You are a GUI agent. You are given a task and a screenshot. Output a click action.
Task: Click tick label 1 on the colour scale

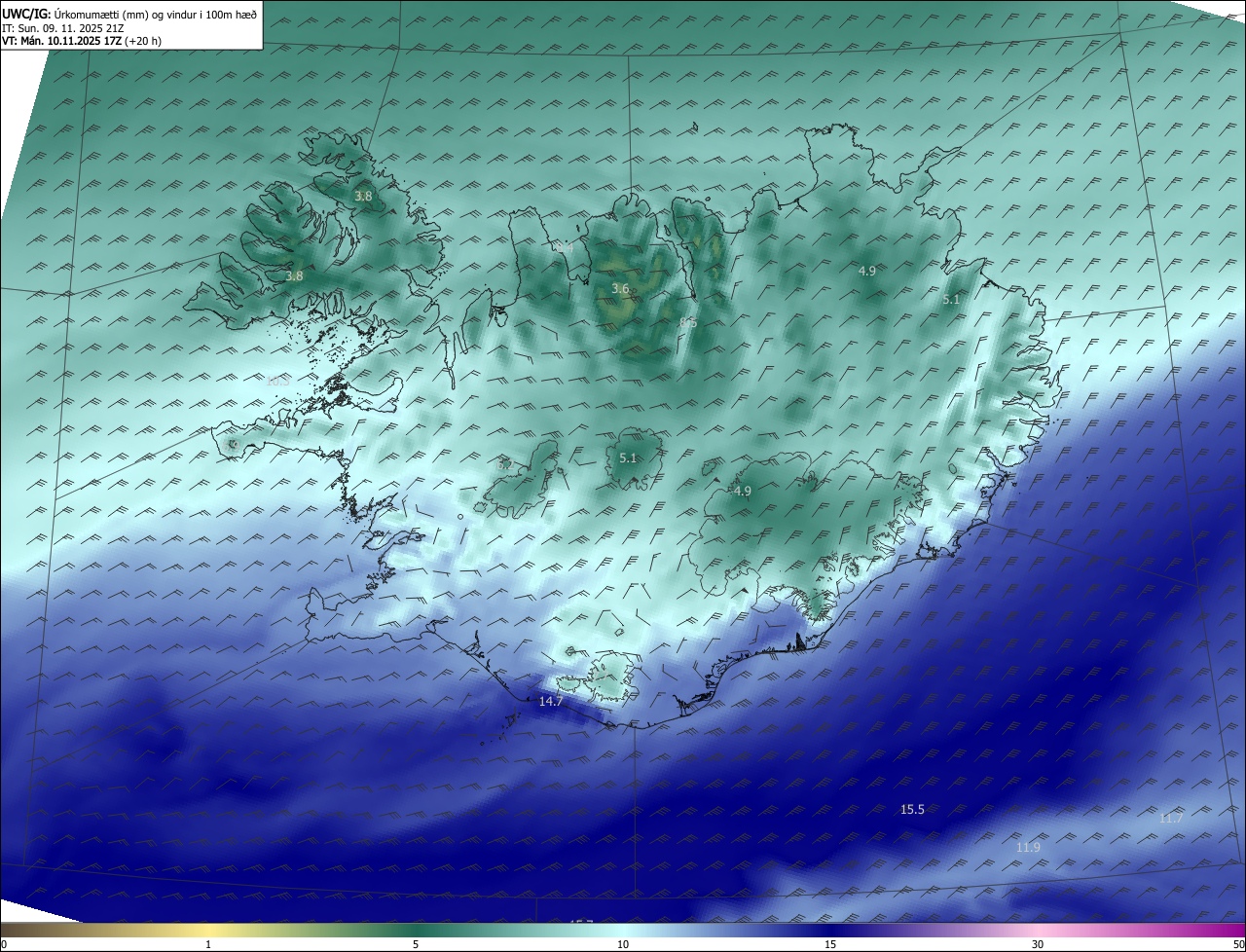208,944
